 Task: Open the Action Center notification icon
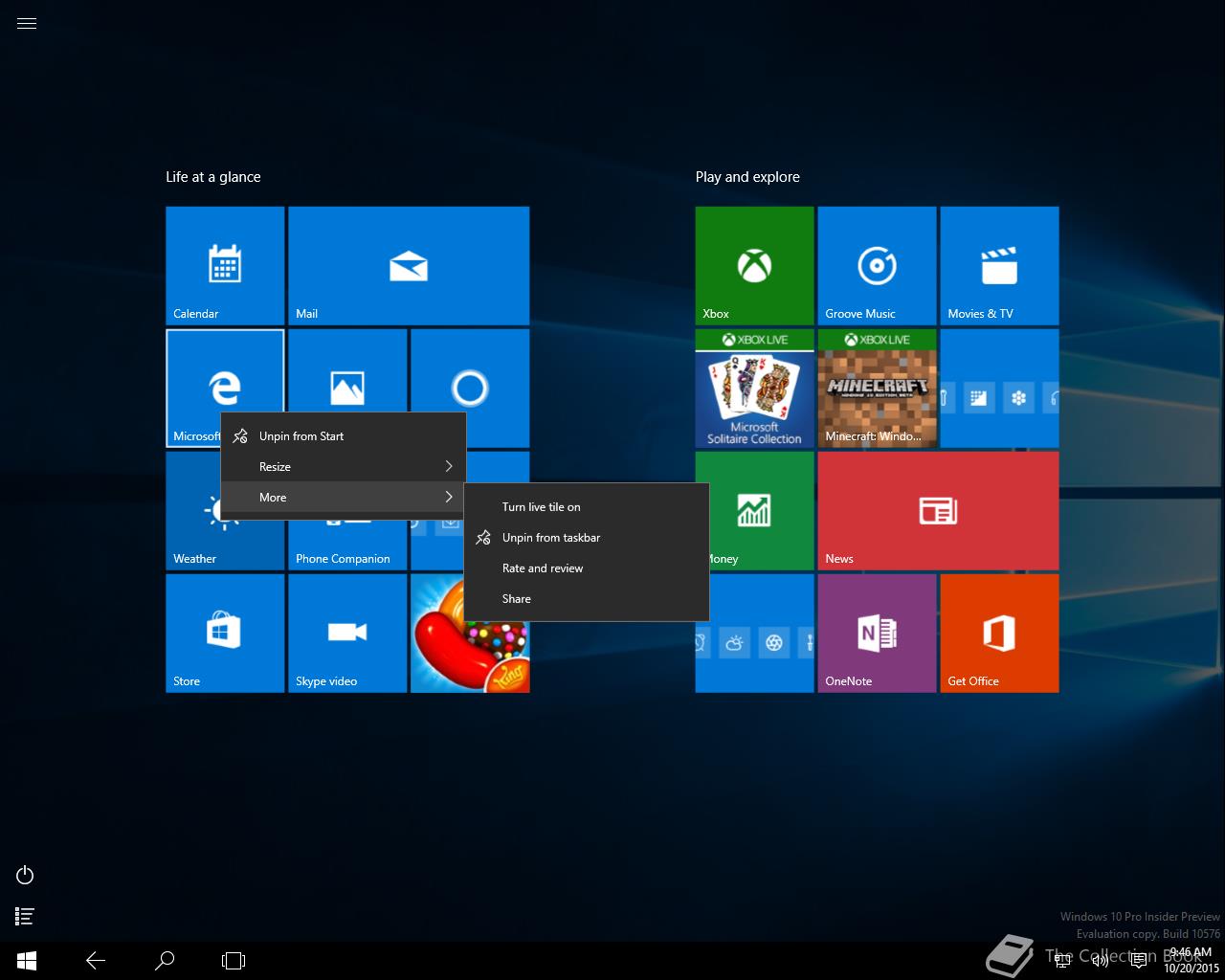pos(1139,961)
